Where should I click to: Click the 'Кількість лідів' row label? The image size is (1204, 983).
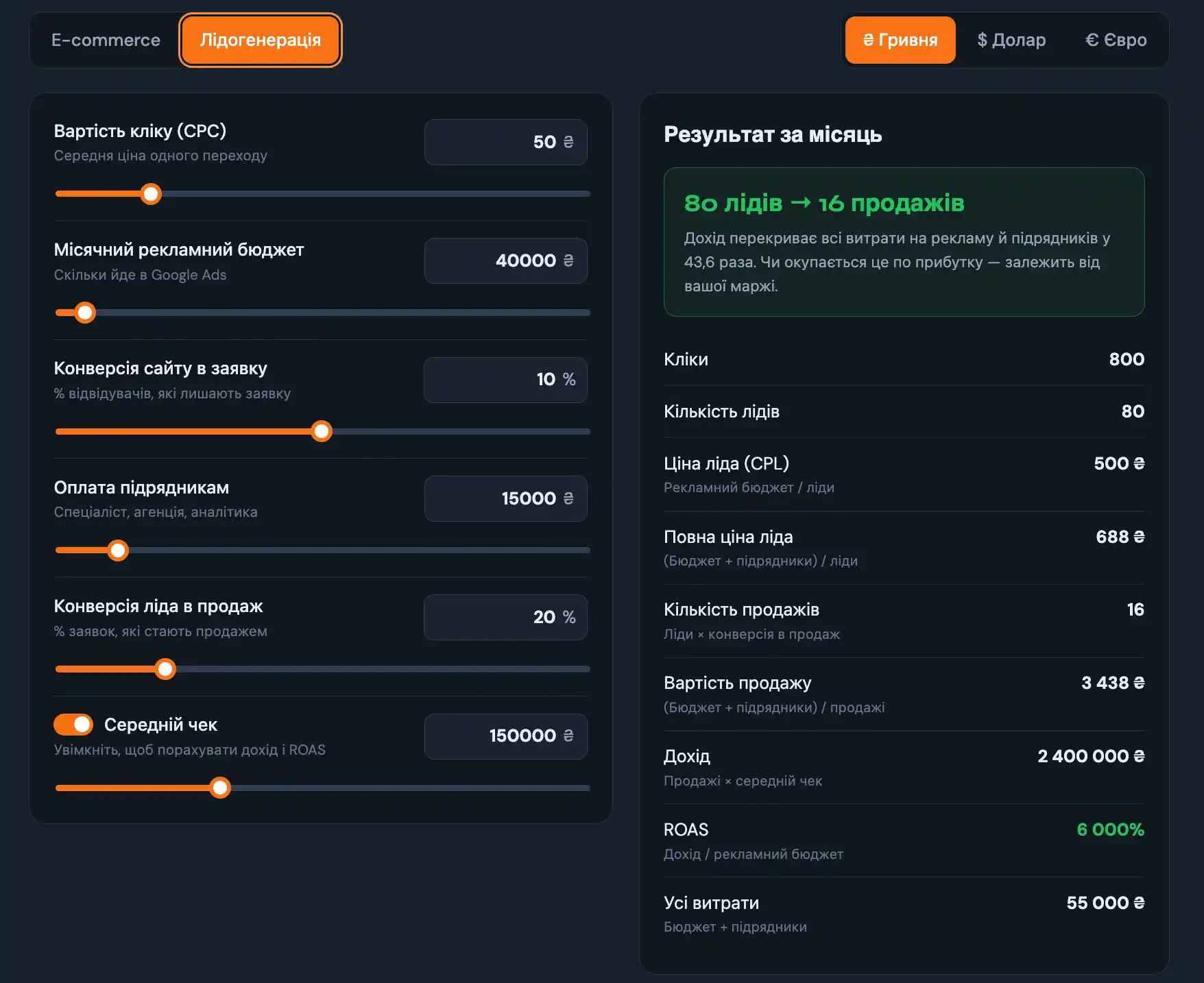click(721, 411)
